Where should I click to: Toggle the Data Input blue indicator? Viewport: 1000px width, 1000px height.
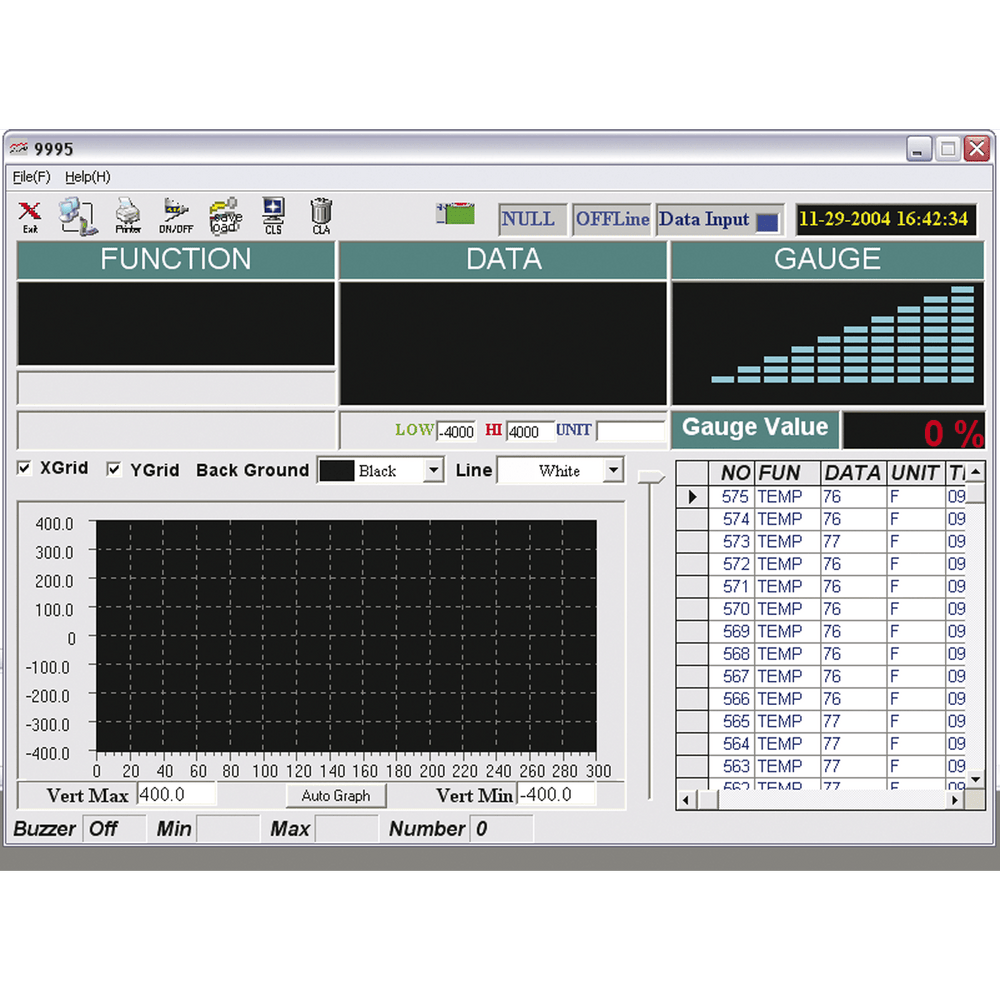click(x=767, y=222)
